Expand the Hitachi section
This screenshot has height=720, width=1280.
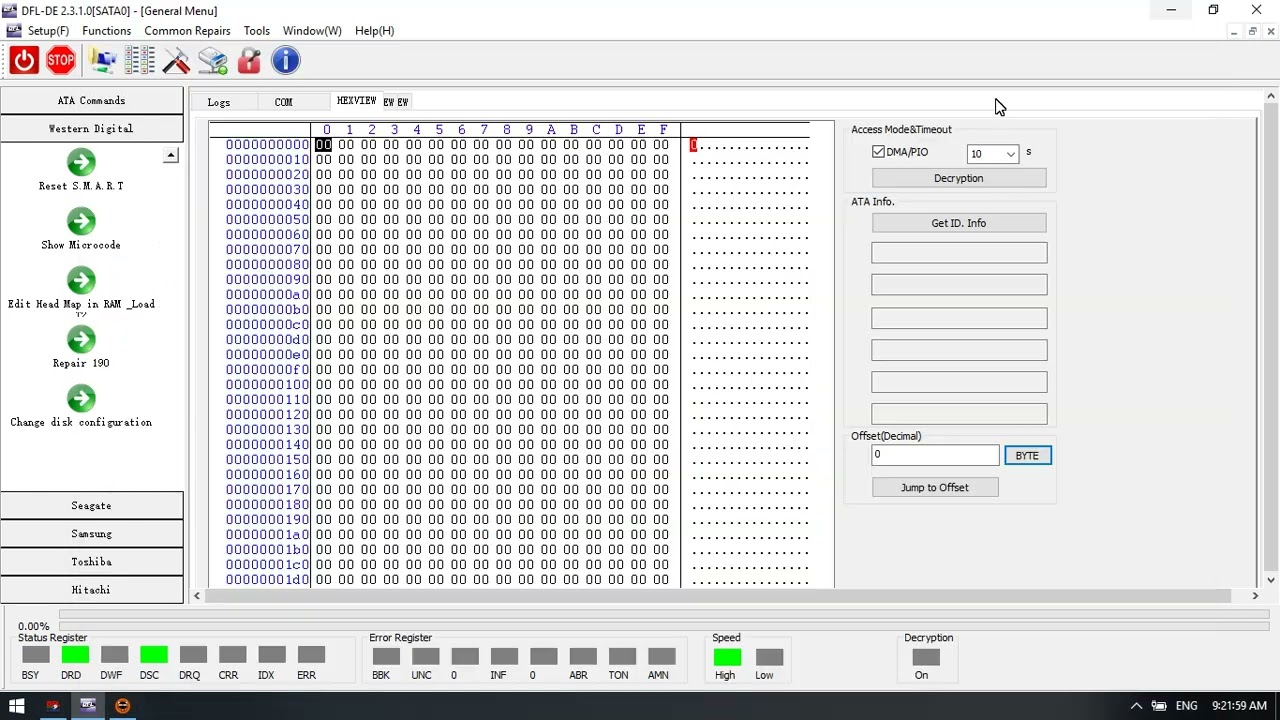92,590
